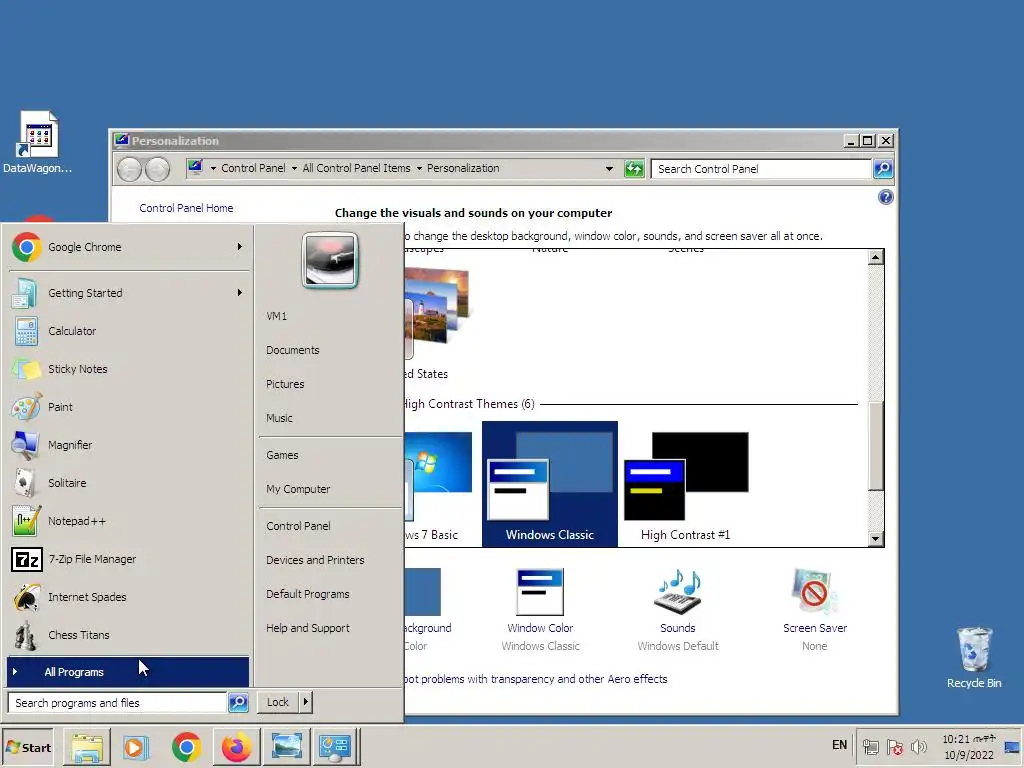Click the volume speaker tray icon
The image size is (1024, 768).
(919, 746)
